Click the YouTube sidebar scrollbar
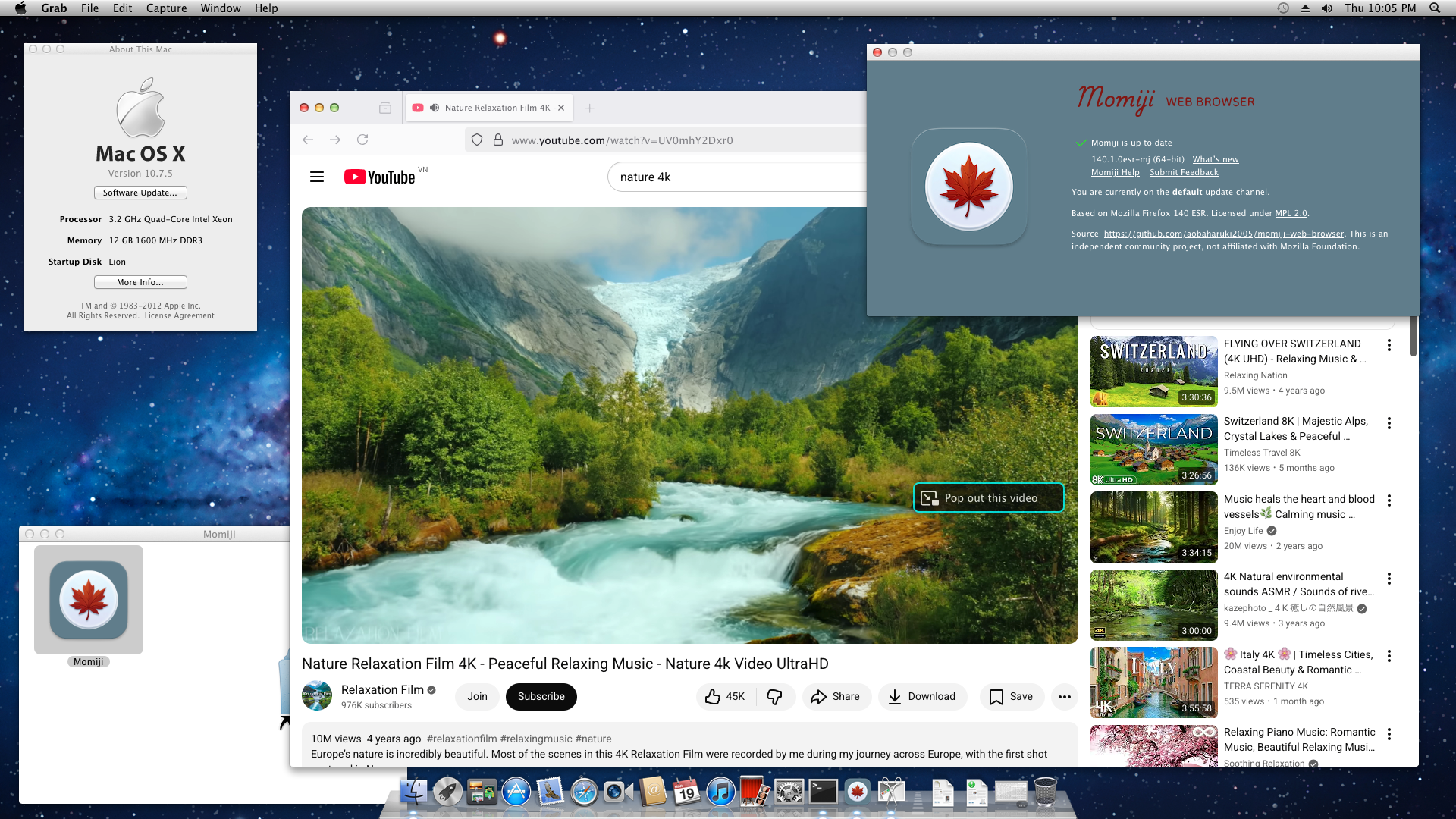1456x819 pixels. [x=1414, y=336]
